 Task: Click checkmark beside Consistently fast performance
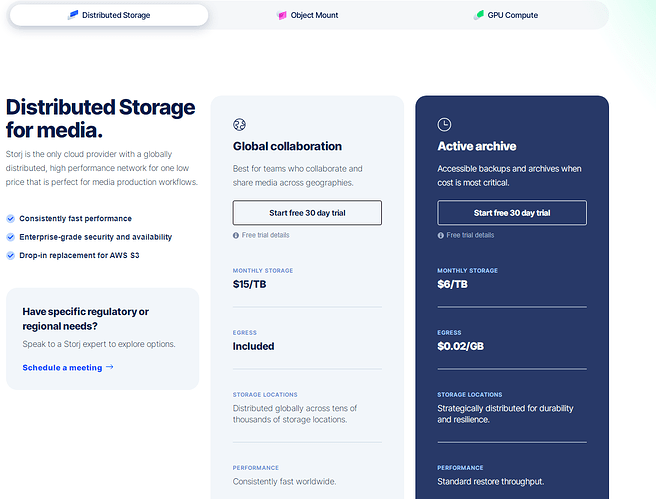(x=10, y=218)
